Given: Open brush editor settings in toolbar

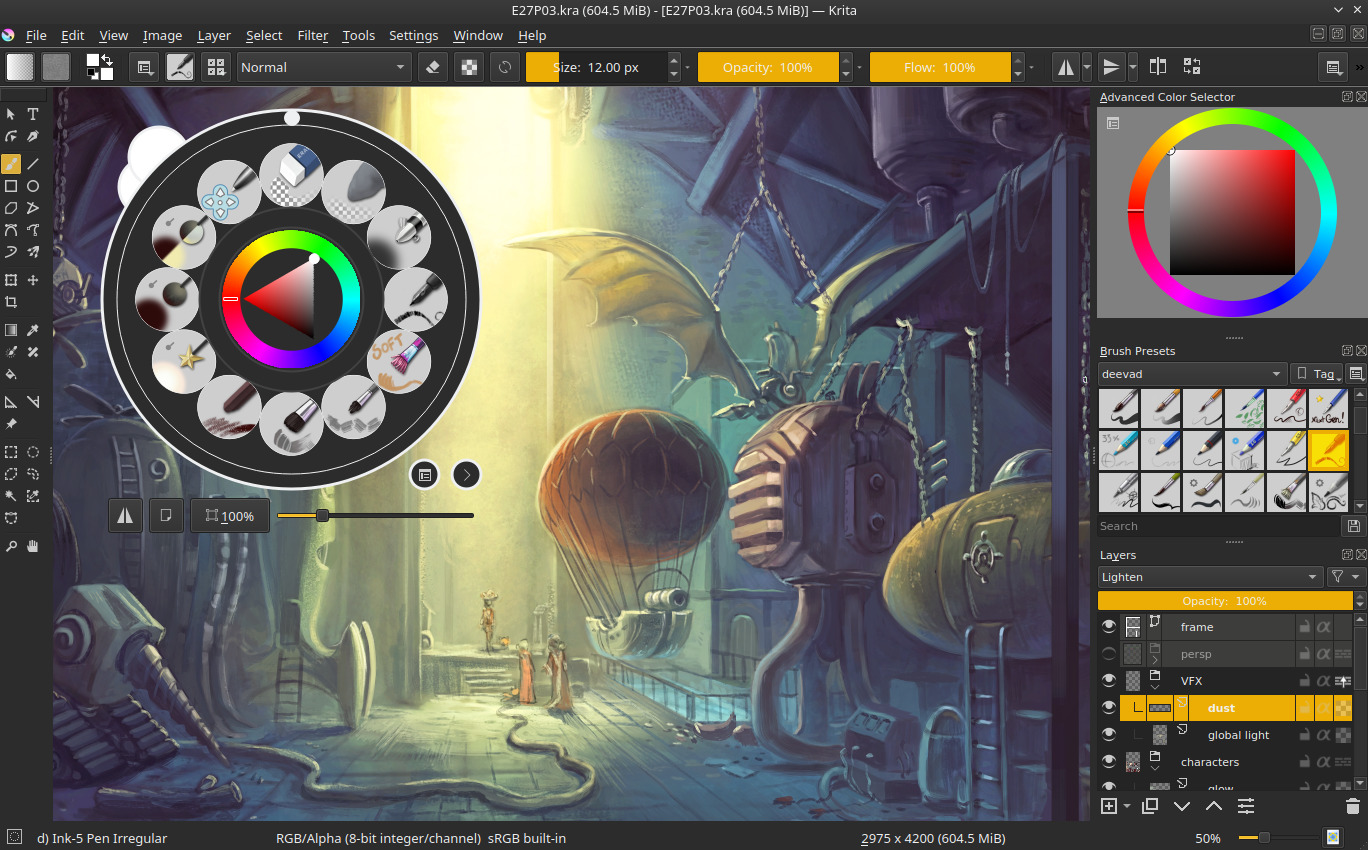Looking at the screenshot, I should click(180, 67).
